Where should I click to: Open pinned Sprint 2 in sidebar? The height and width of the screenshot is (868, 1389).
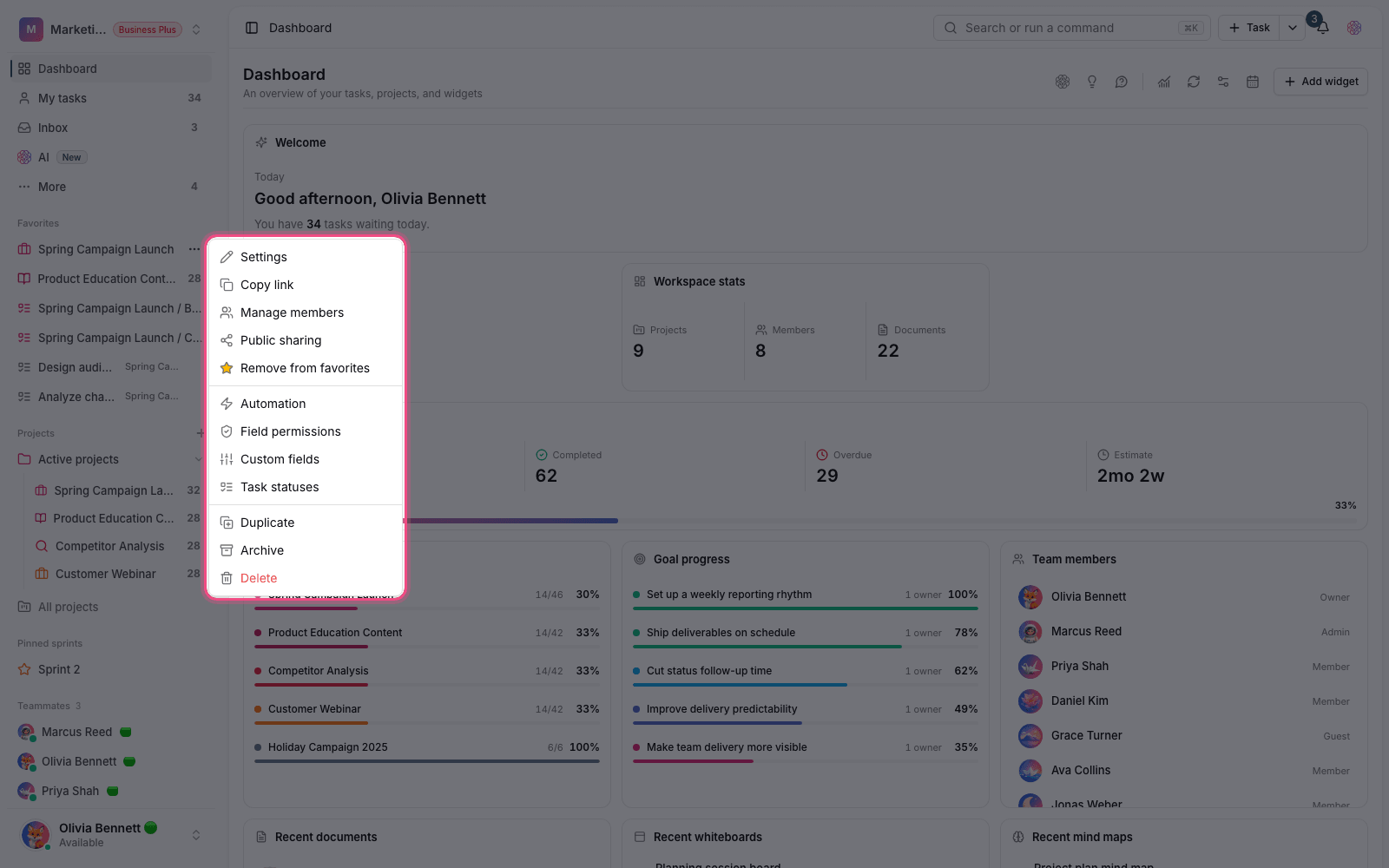pyautogui.click(x=111, y=669)
